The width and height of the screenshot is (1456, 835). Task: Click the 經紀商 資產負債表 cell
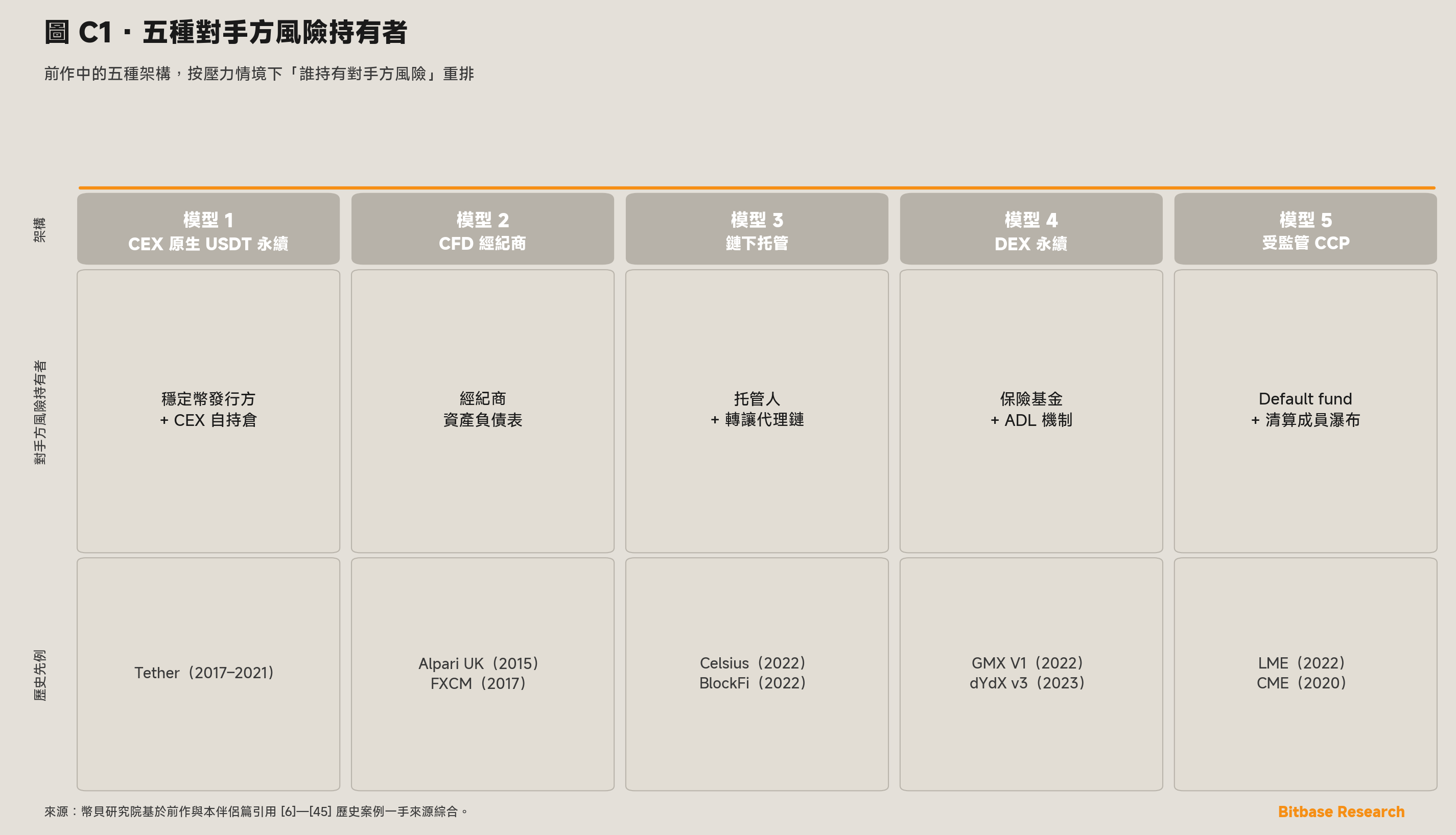(482, 411)
